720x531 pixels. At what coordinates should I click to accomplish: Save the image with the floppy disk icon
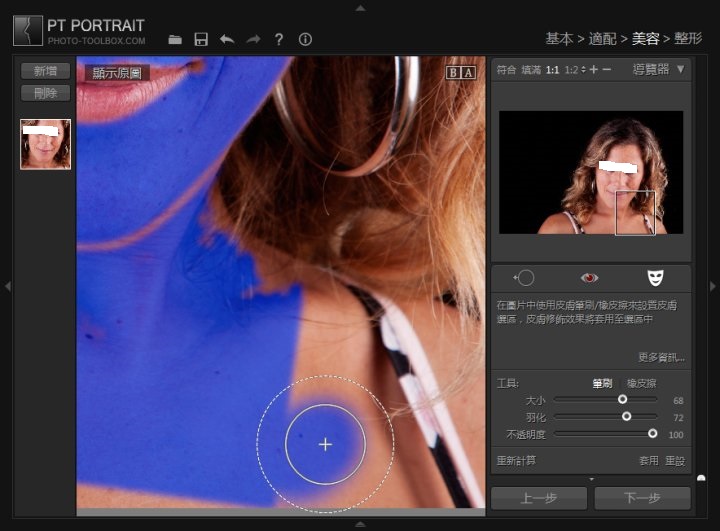click(201, 40)
